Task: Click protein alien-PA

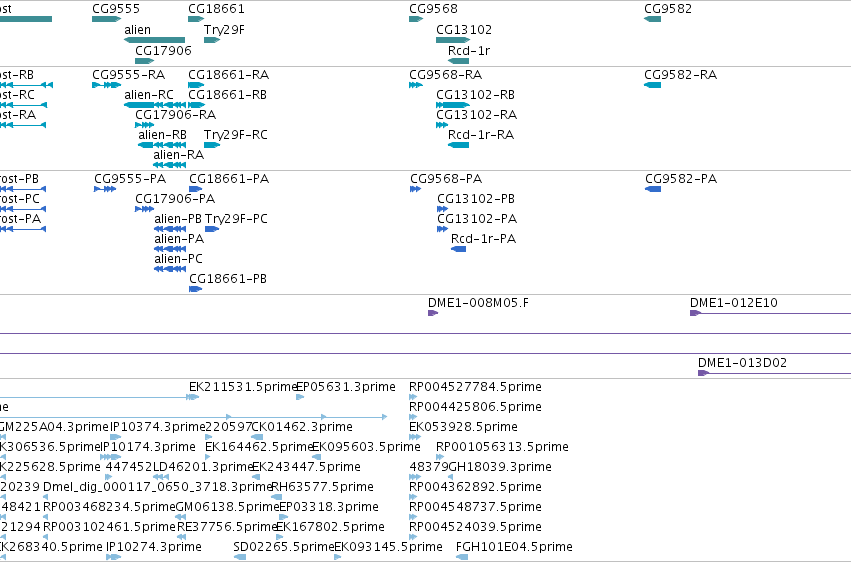Action: click(179, 239)
